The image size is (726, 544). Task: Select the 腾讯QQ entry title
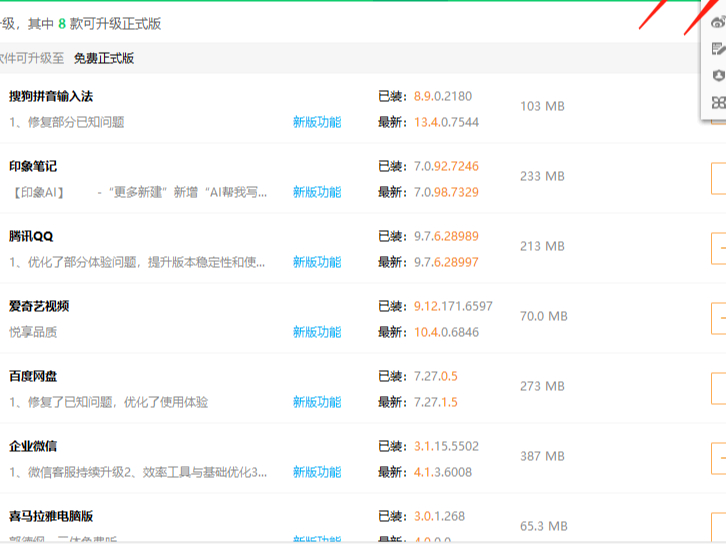31,236
